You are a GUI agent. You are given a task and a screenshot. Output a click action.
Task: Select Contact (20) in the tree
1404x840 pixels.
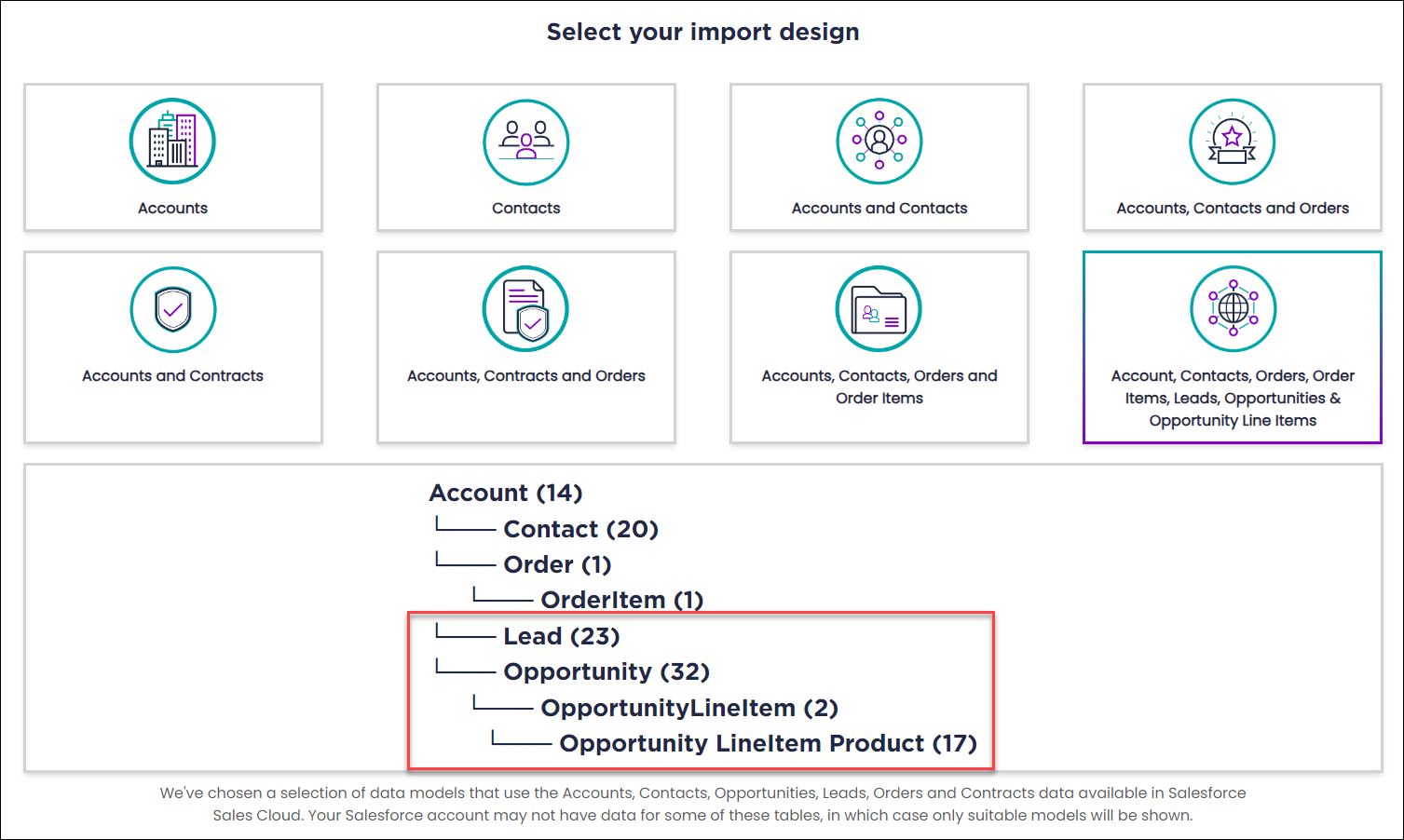(x=581, y=529)
